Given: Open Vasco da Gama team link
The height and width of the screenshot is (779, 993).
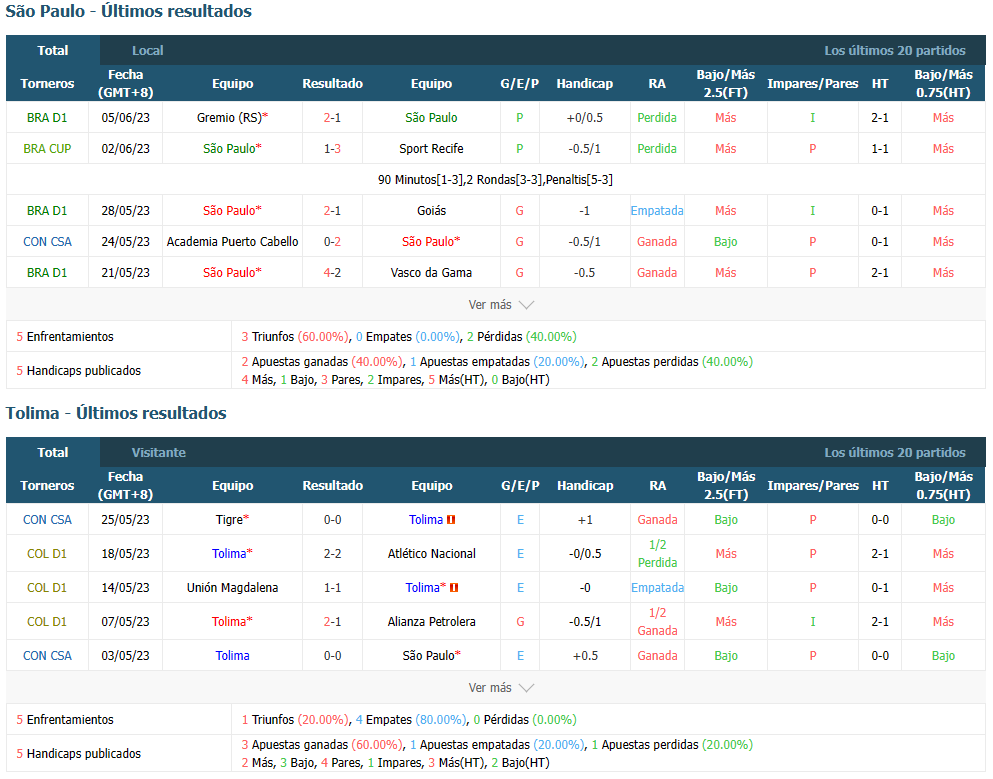Looking at the screenshot, I should pyautogui.click(x=431, y=273).
